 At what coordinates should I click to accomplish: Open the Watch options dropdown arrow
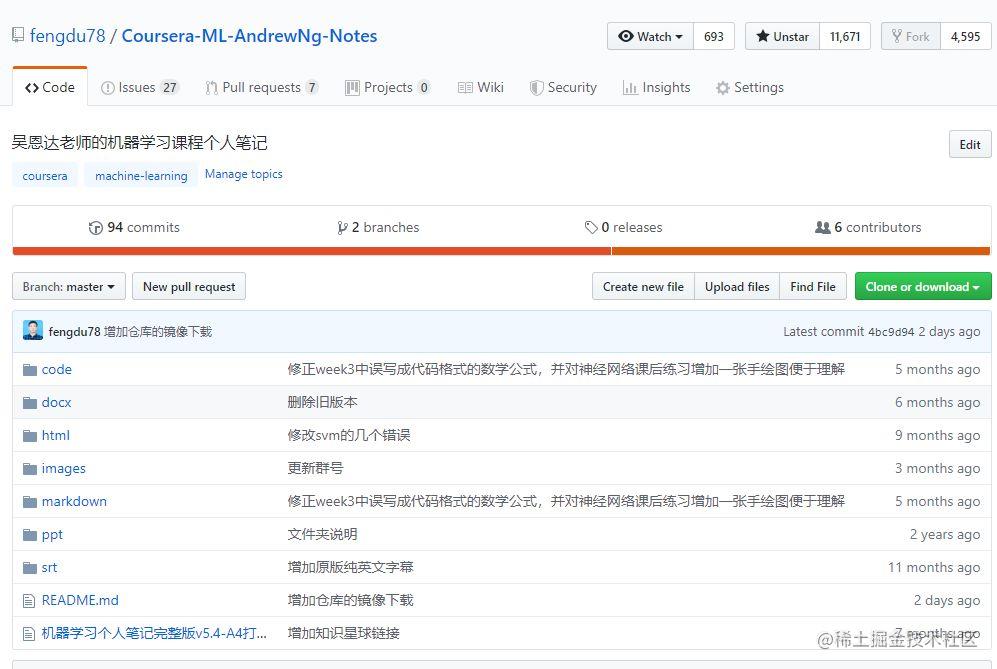tap(677, 36)
